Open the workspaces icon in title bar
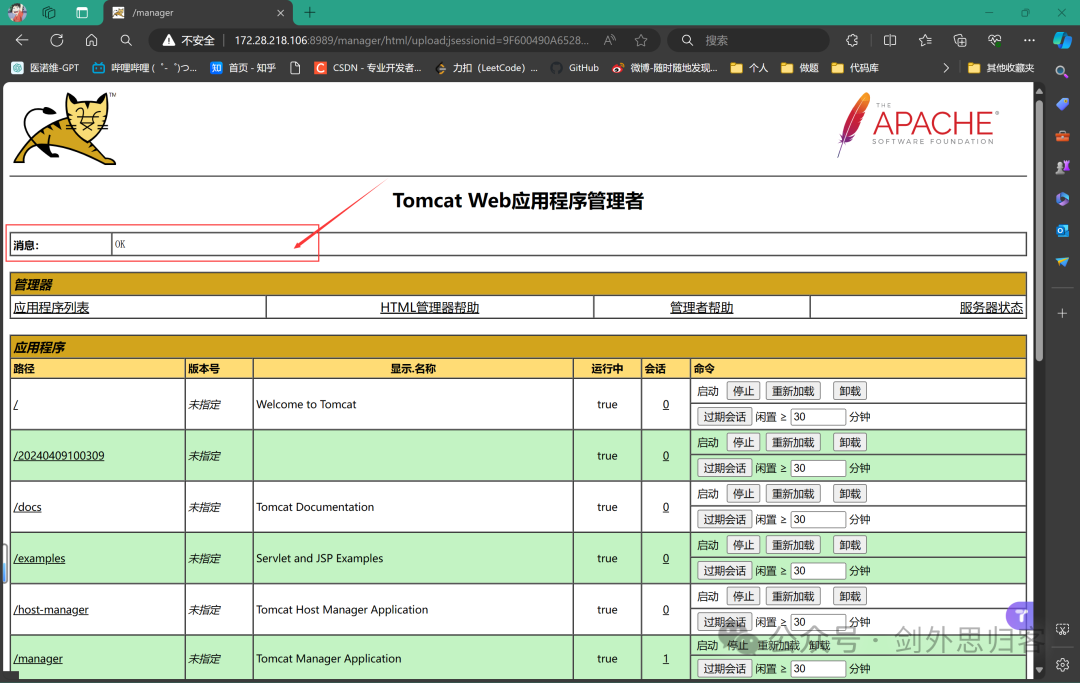Image resolution: width=1080 pixels, height=683 pixels. coord(49,12)
